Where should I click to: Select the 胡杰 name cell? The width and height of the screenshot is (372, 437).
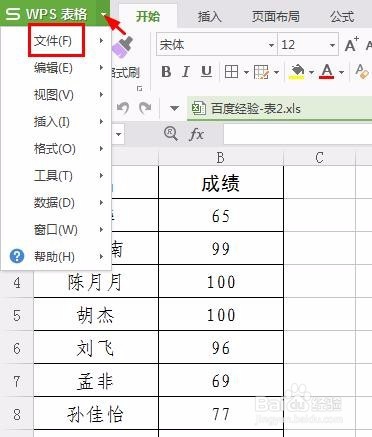pyautogui.click(x=96, y=315)
